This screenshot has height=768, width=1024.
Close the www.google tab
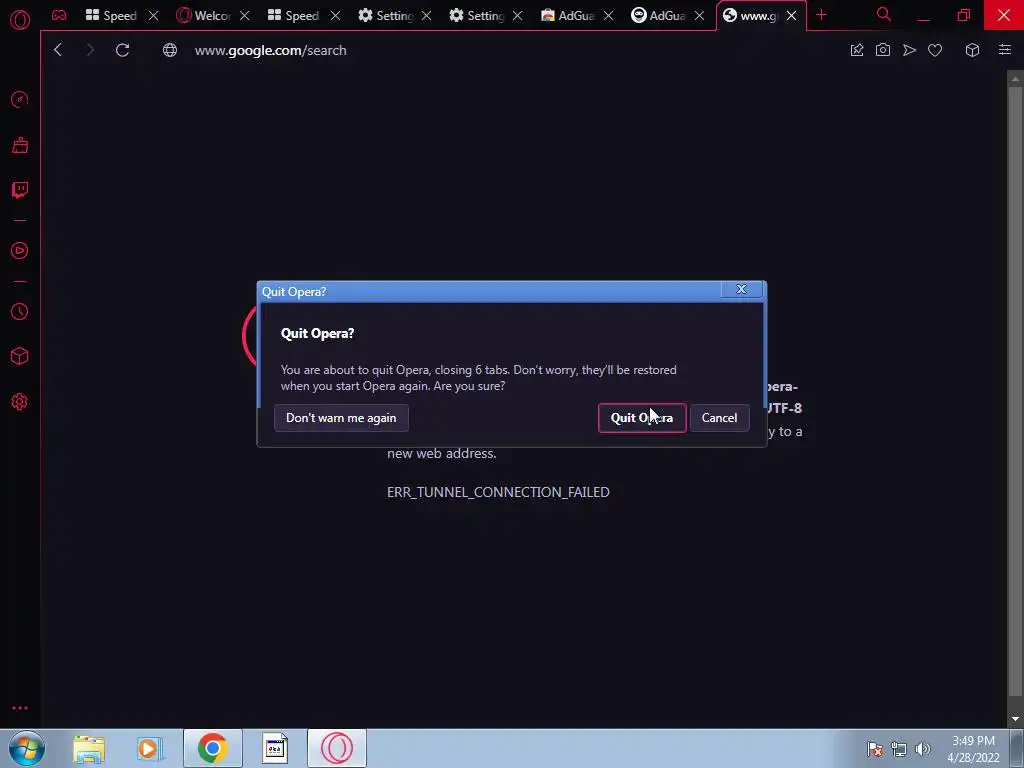click(x=792, y=16)
